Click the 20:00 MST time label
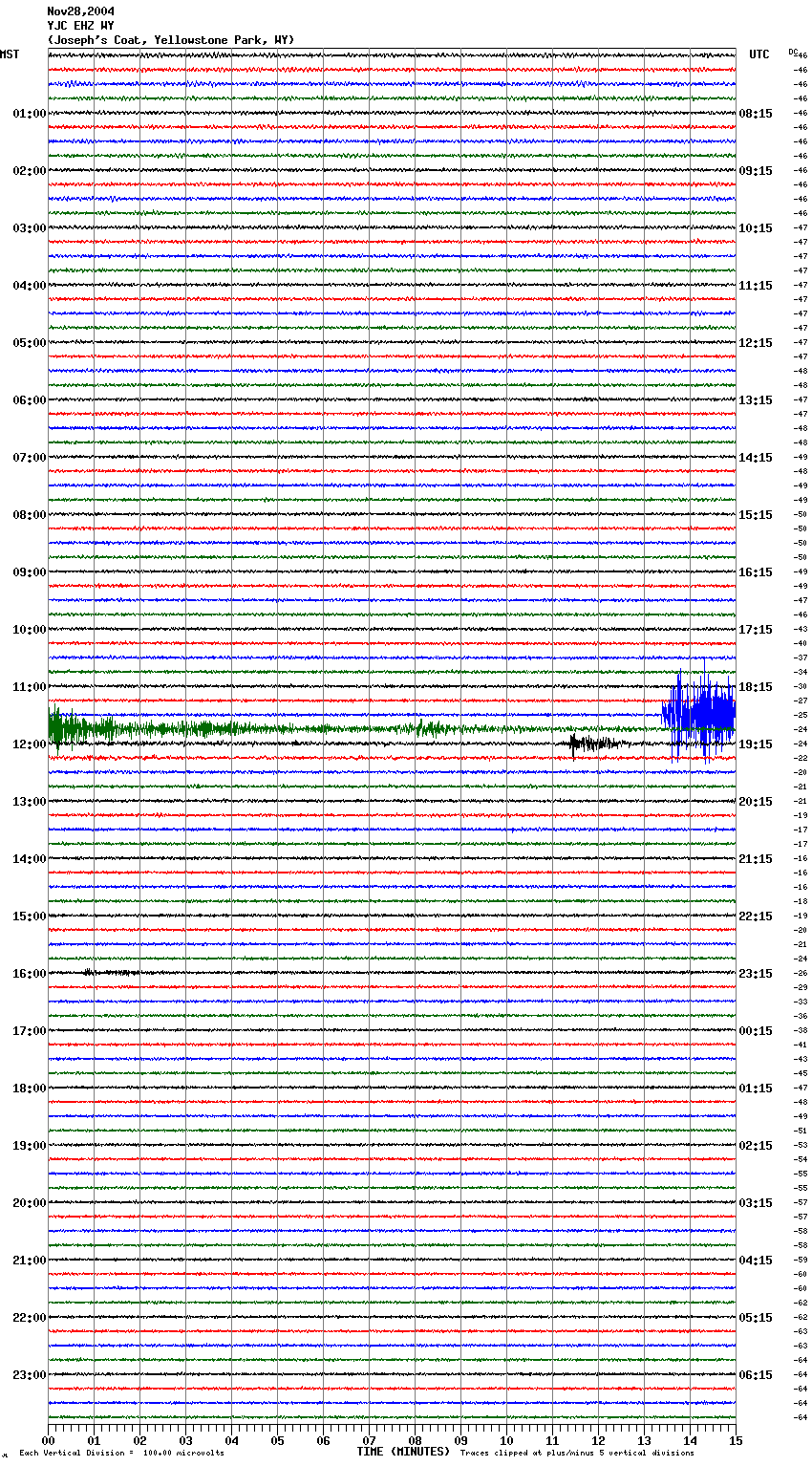This screenshot has height=1466, width=812. click(x=30, y=1203)
